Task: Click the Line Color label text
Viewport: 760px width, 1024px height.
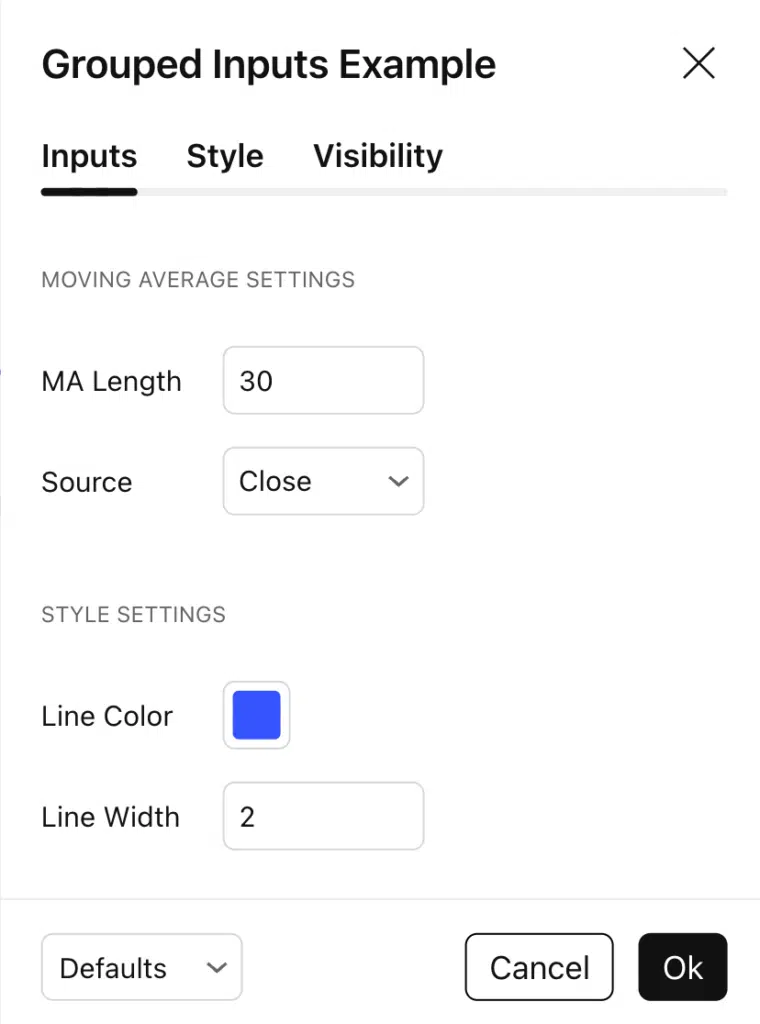Action: coord(107,716)
